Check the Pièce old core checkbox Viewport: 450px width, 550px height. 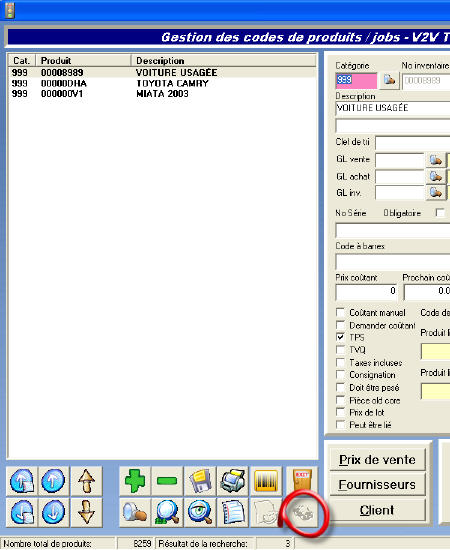(x=340, y=400)
